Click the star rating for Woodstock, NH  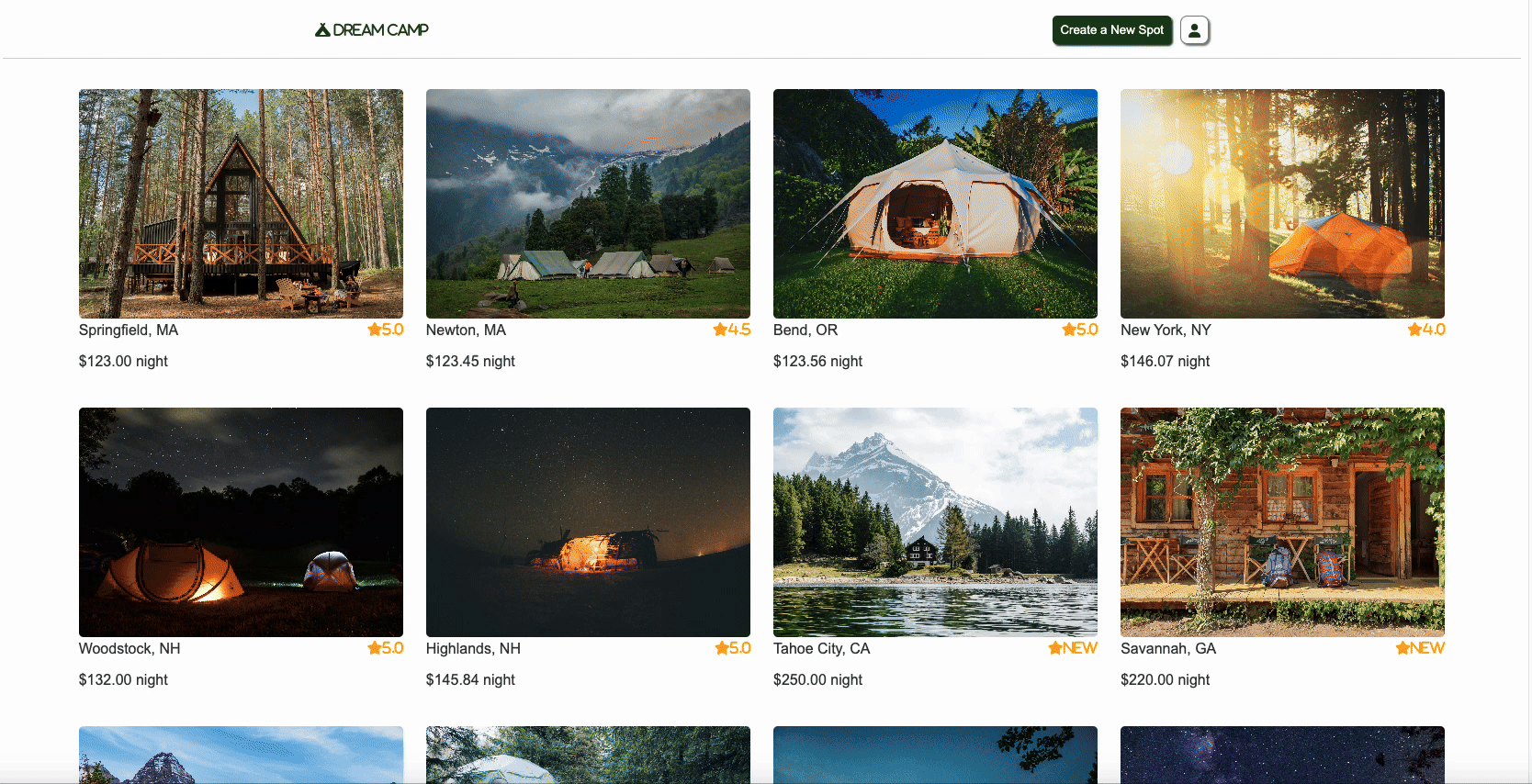(386, 648)
